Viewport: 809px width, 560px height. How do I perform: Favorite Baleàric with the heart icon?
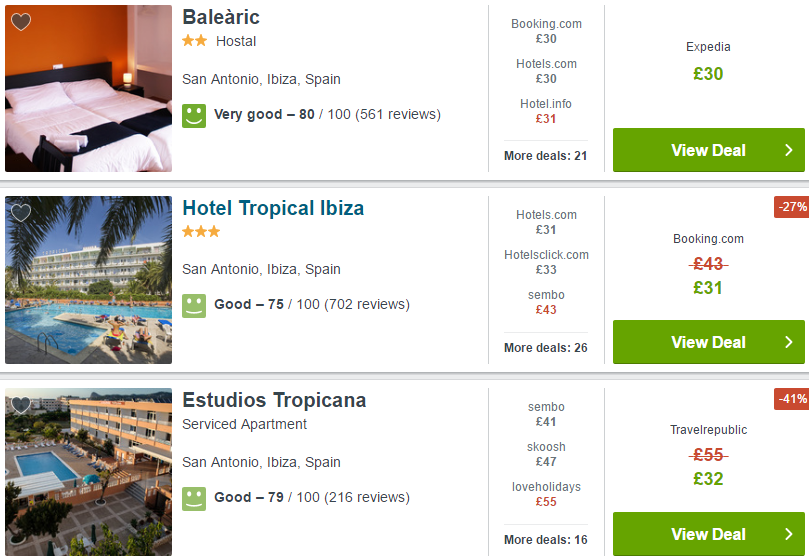tap(21, 22)
